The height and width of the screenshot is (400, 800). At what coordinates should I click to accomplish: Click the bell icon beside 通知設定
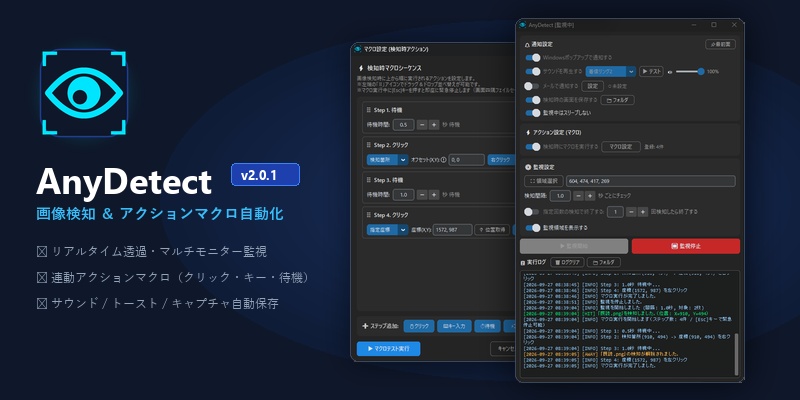point(527,45)
